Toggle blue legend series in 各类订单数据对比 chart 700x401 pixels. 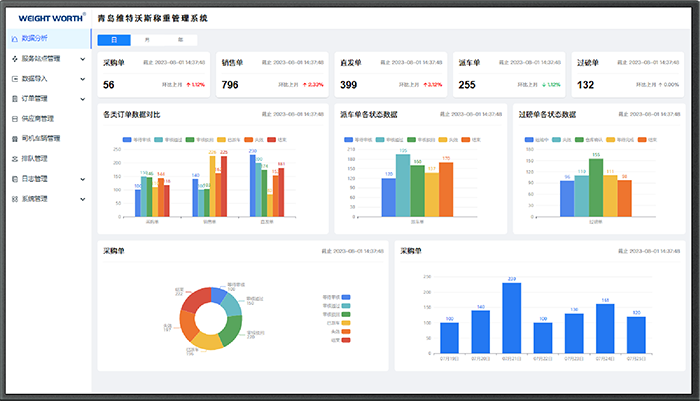[x=127, y=140]
